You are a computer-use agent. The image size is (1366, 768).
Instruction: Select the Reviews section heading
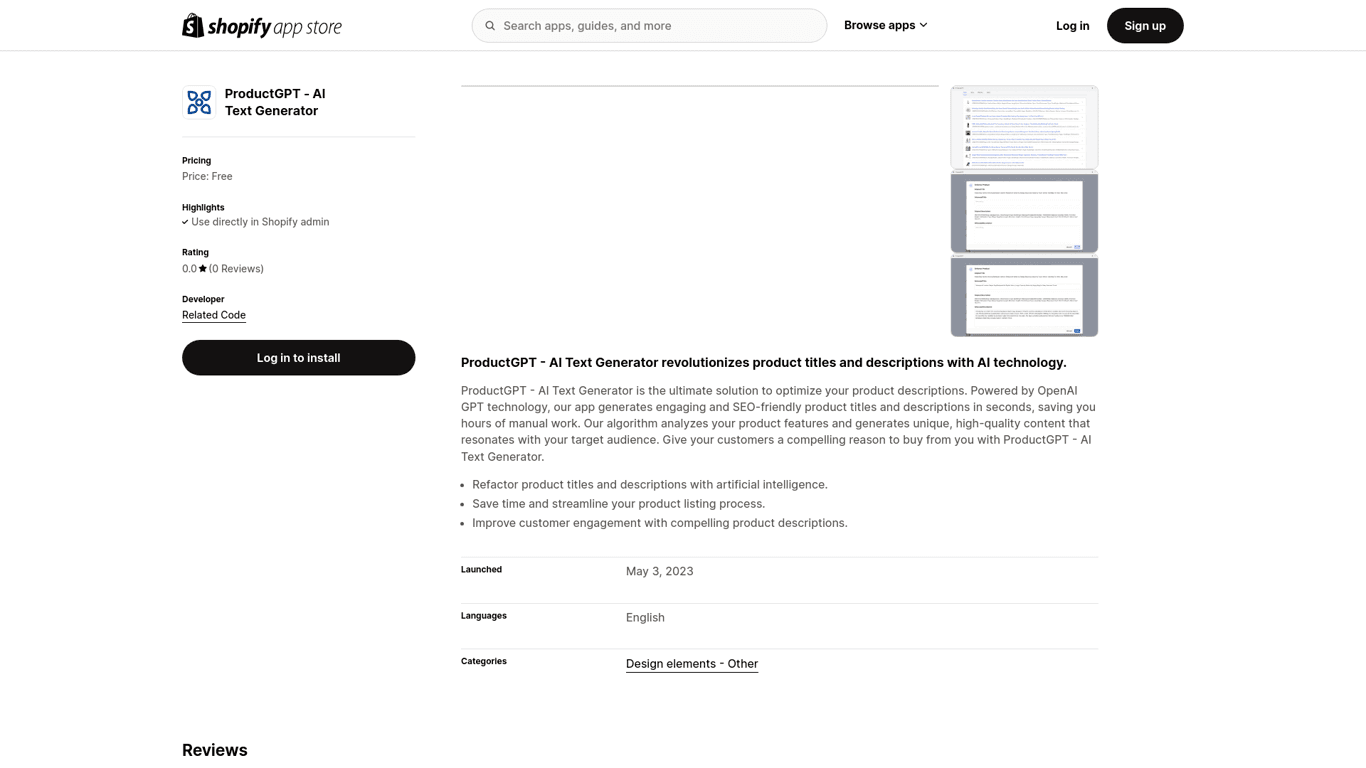click(x=215, y=750)
